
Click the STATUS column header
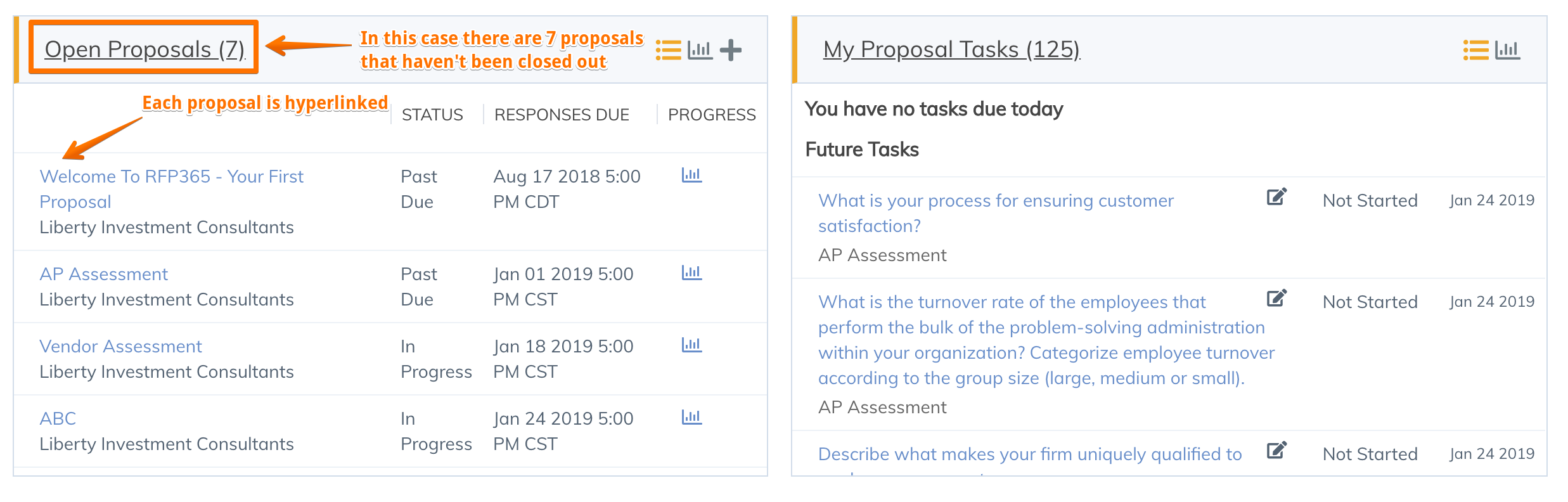coord(432,115)
